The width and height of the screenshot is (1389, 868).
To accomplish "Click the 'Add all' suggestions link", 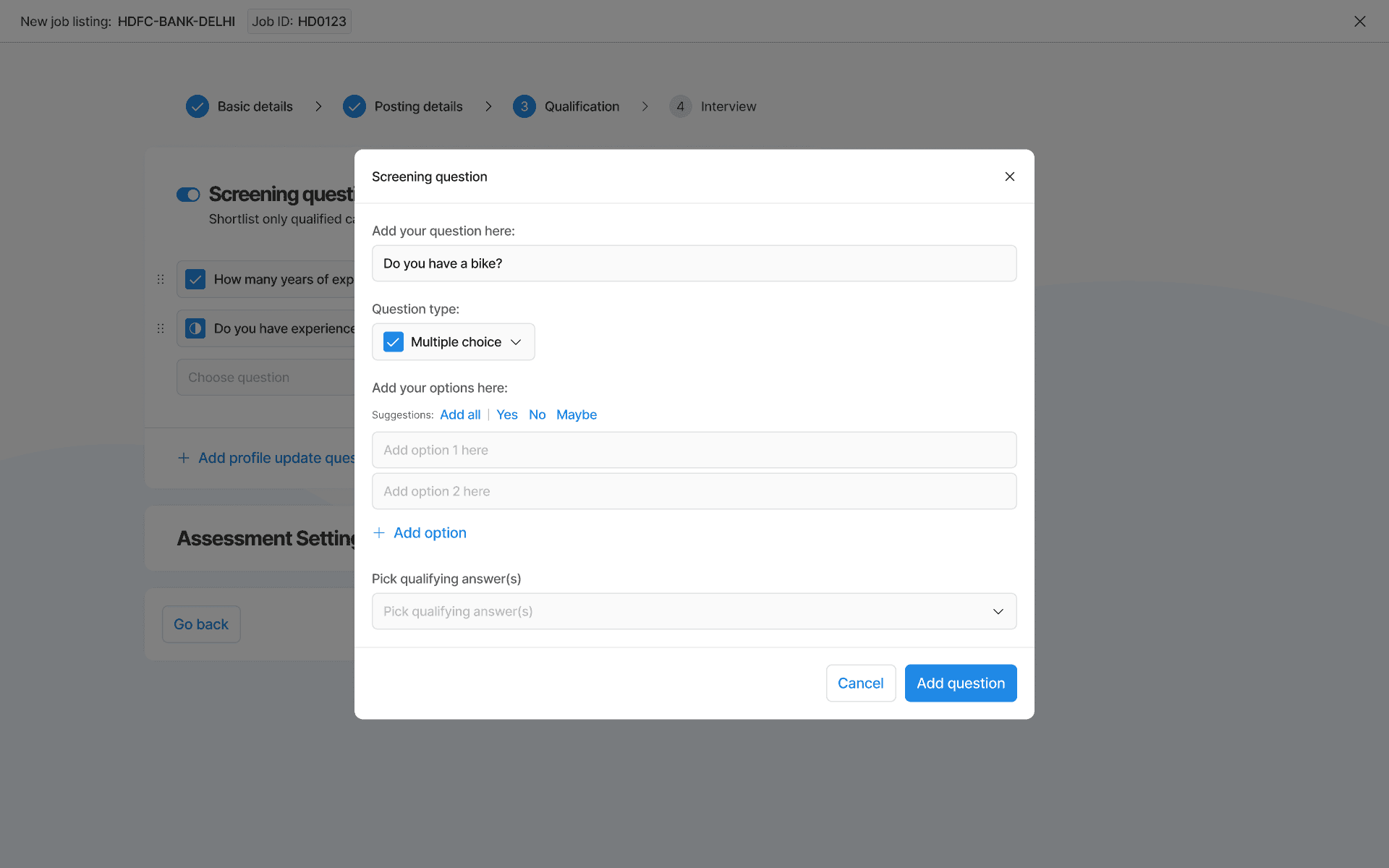I will (x=460, y=414).
